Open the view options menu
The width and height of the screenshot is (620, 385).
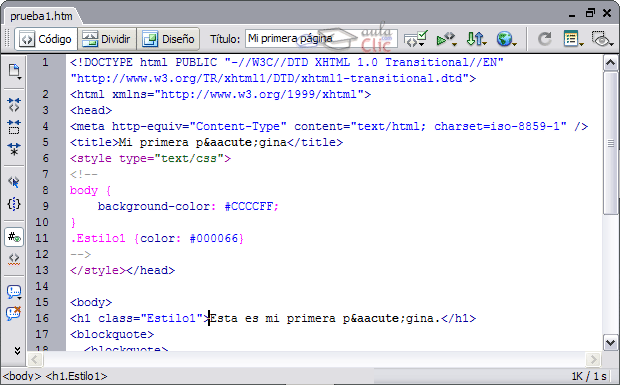[x=573, y=39]
